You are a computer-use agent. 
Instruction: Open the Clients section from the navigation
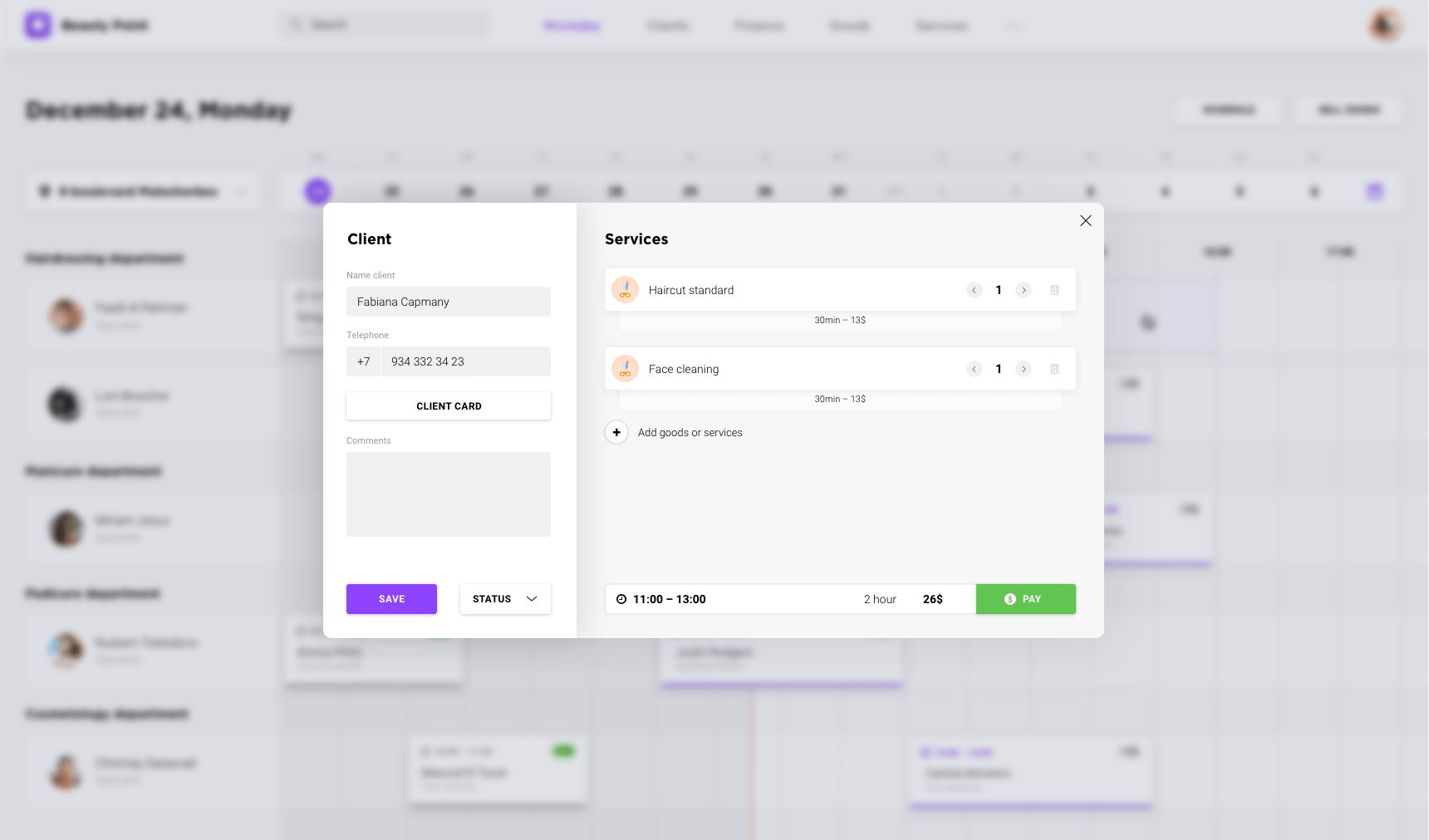pyautogui.click(x=667, y=25)
